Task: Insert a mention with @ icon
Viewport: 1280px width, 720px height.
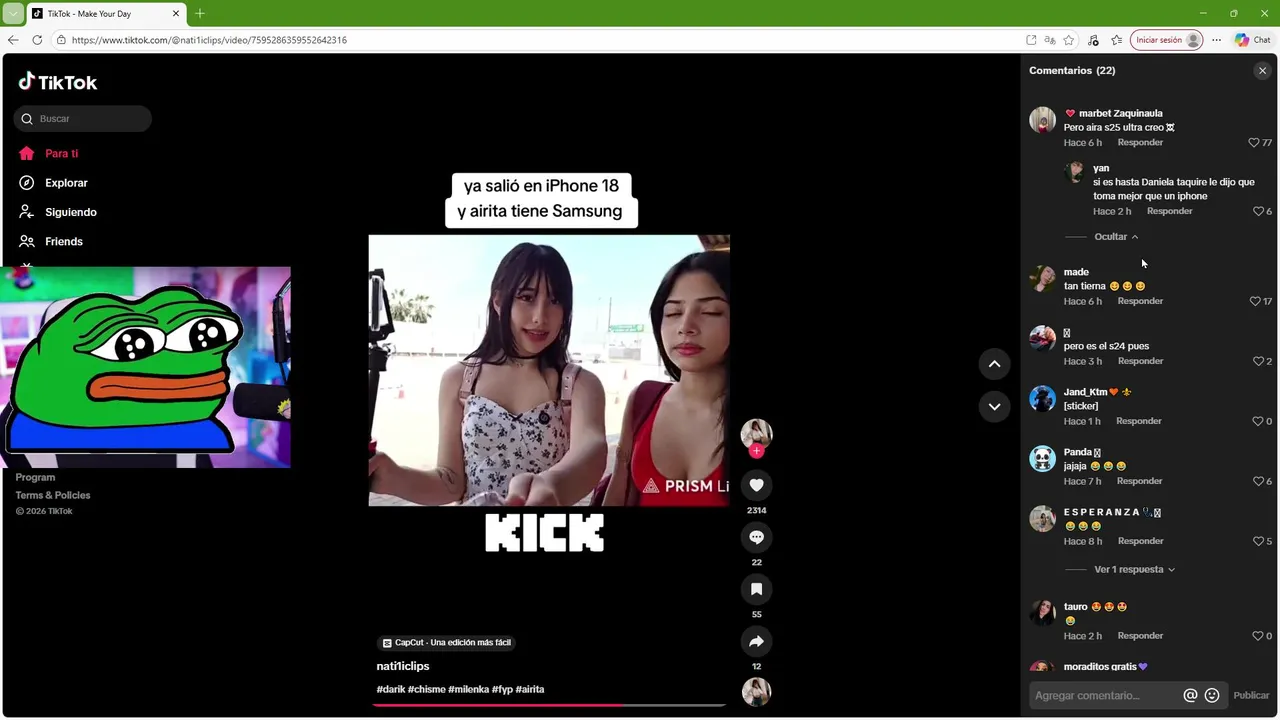Action: point(1190,696)
